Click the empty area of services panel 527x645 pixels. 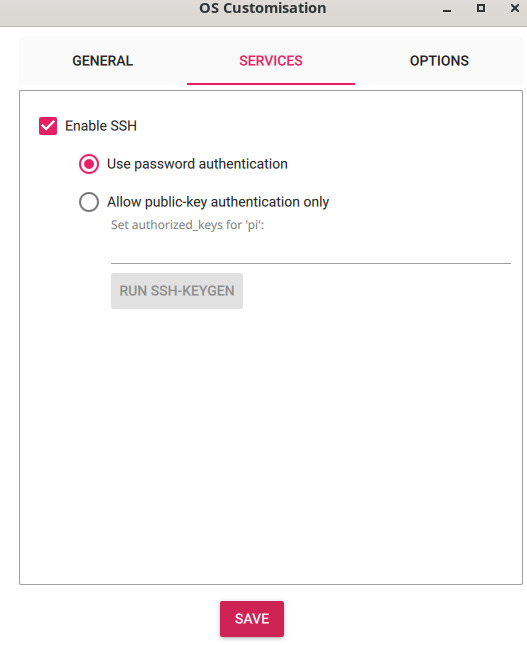[271, 444]
